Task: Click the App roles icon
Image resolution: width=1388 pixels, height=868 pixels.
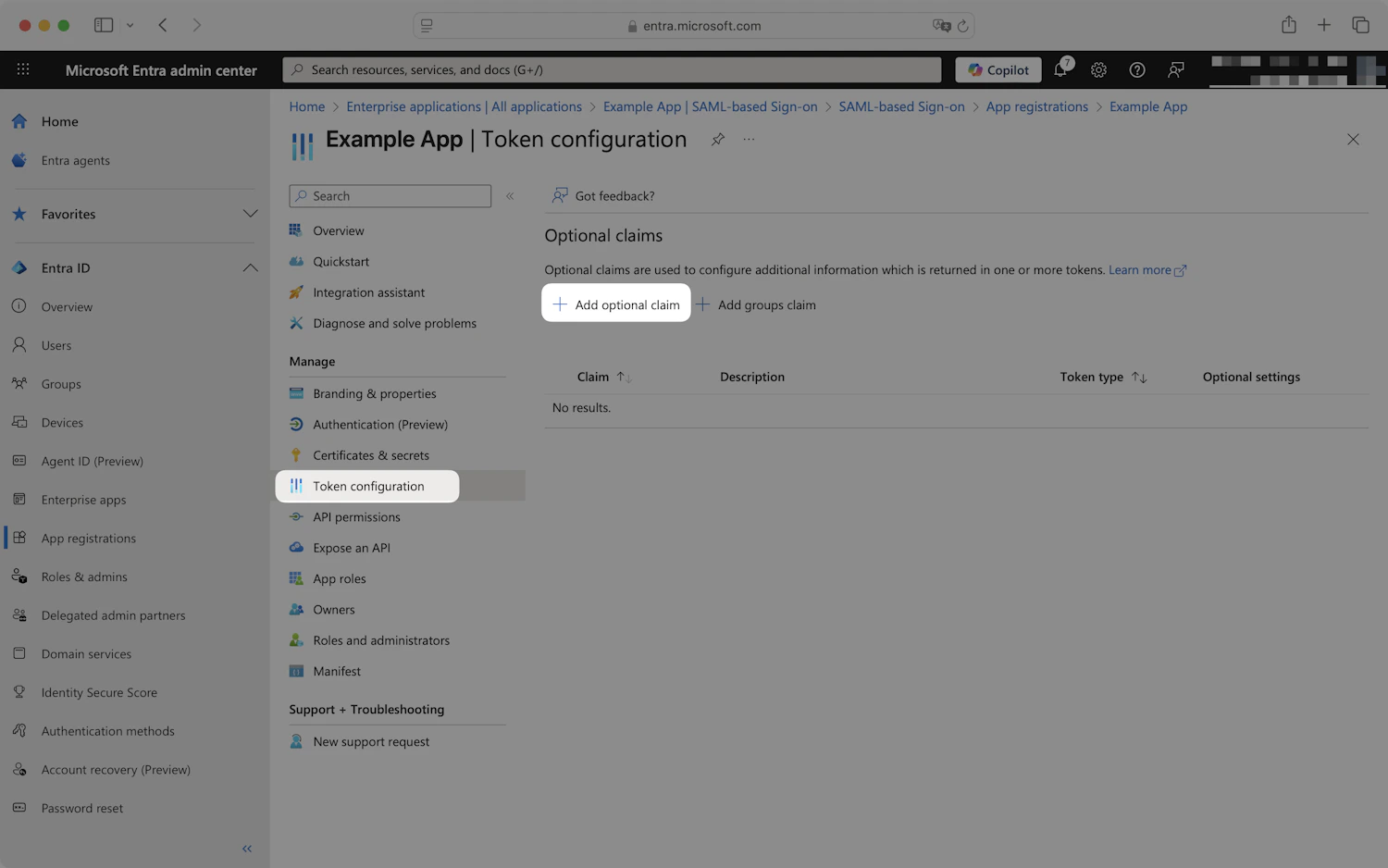Action: [296, 578]
